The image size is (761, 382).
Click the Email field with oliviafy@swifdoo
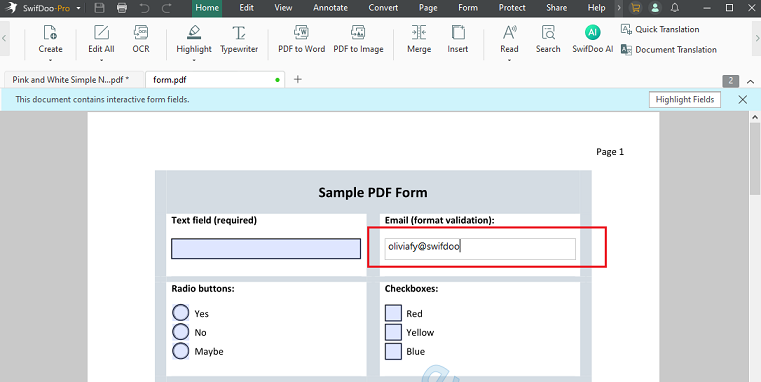(480, 249)
